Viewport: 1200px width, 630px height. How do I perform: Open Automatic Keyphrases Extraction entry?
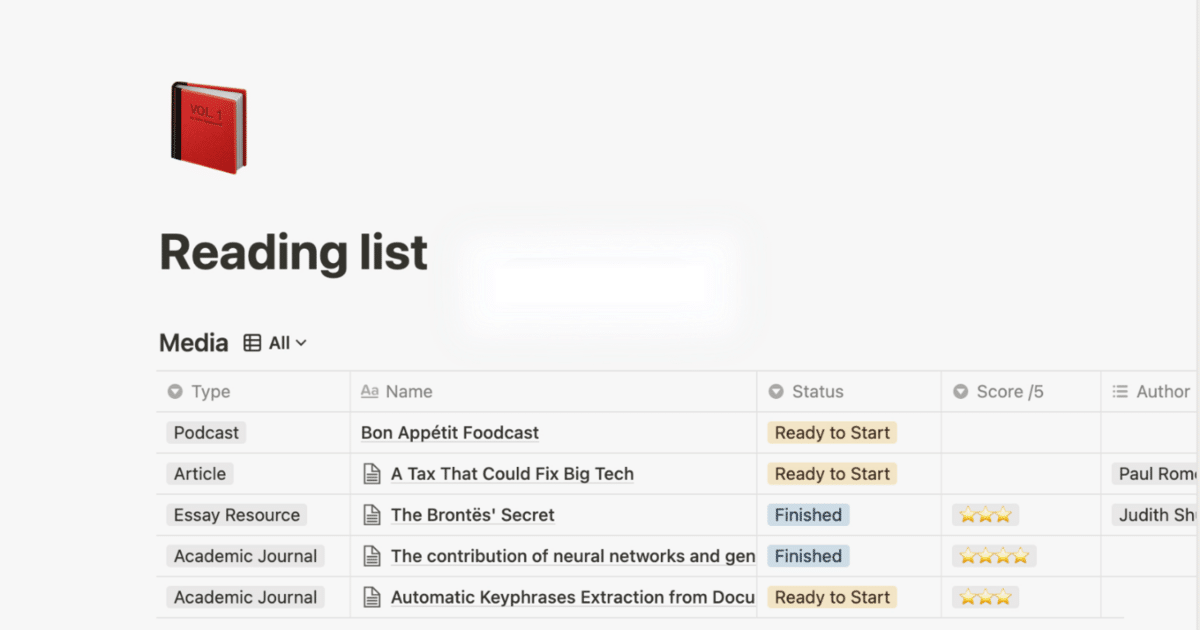573,597
